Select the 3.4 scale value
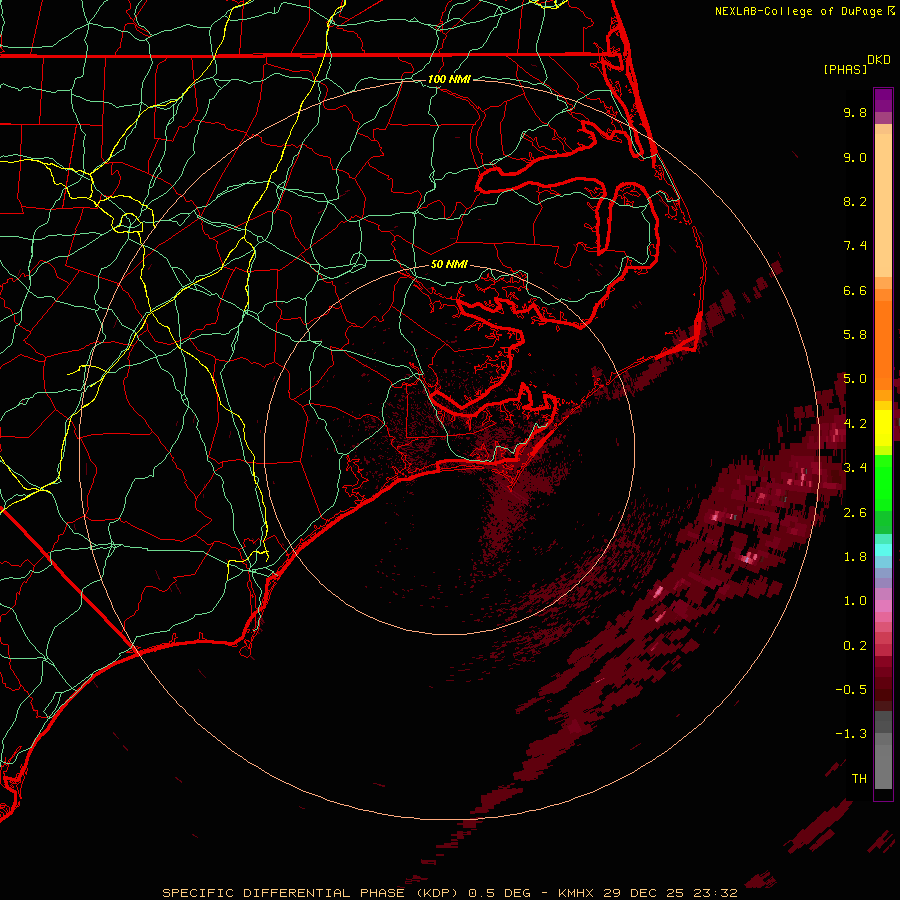The height and width of the screenshot is (900, 900). pyautogui.click(x=855, y=468)
